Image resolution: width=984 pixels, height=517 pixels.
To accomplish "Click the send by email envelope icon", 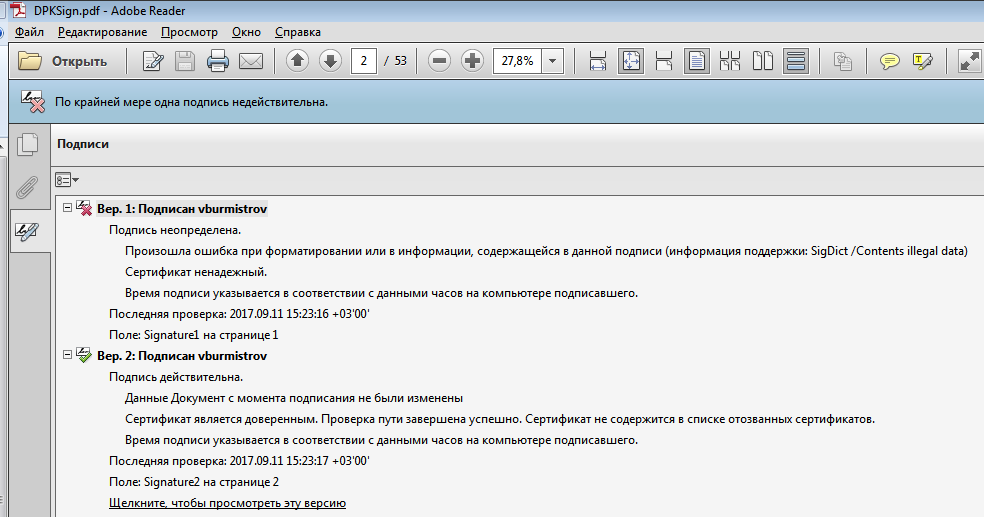I will tap(250, 61).
